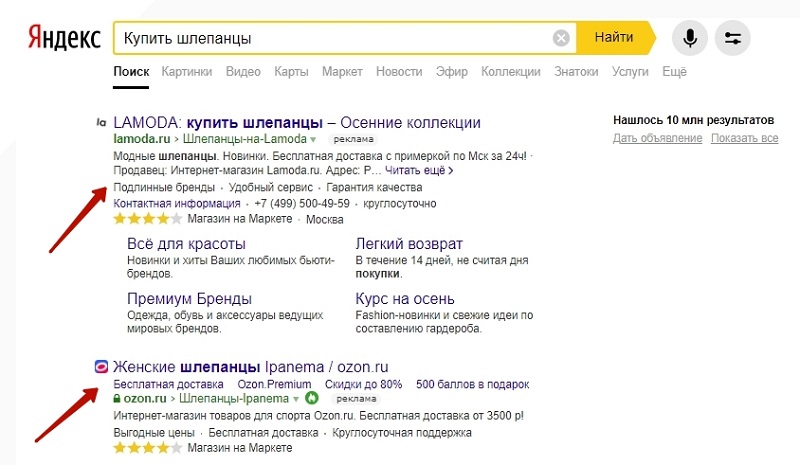The image size is (800, 465).
Task: Switch to the Картинки tab
Action: pyautogui.click(x=187, y=72)
